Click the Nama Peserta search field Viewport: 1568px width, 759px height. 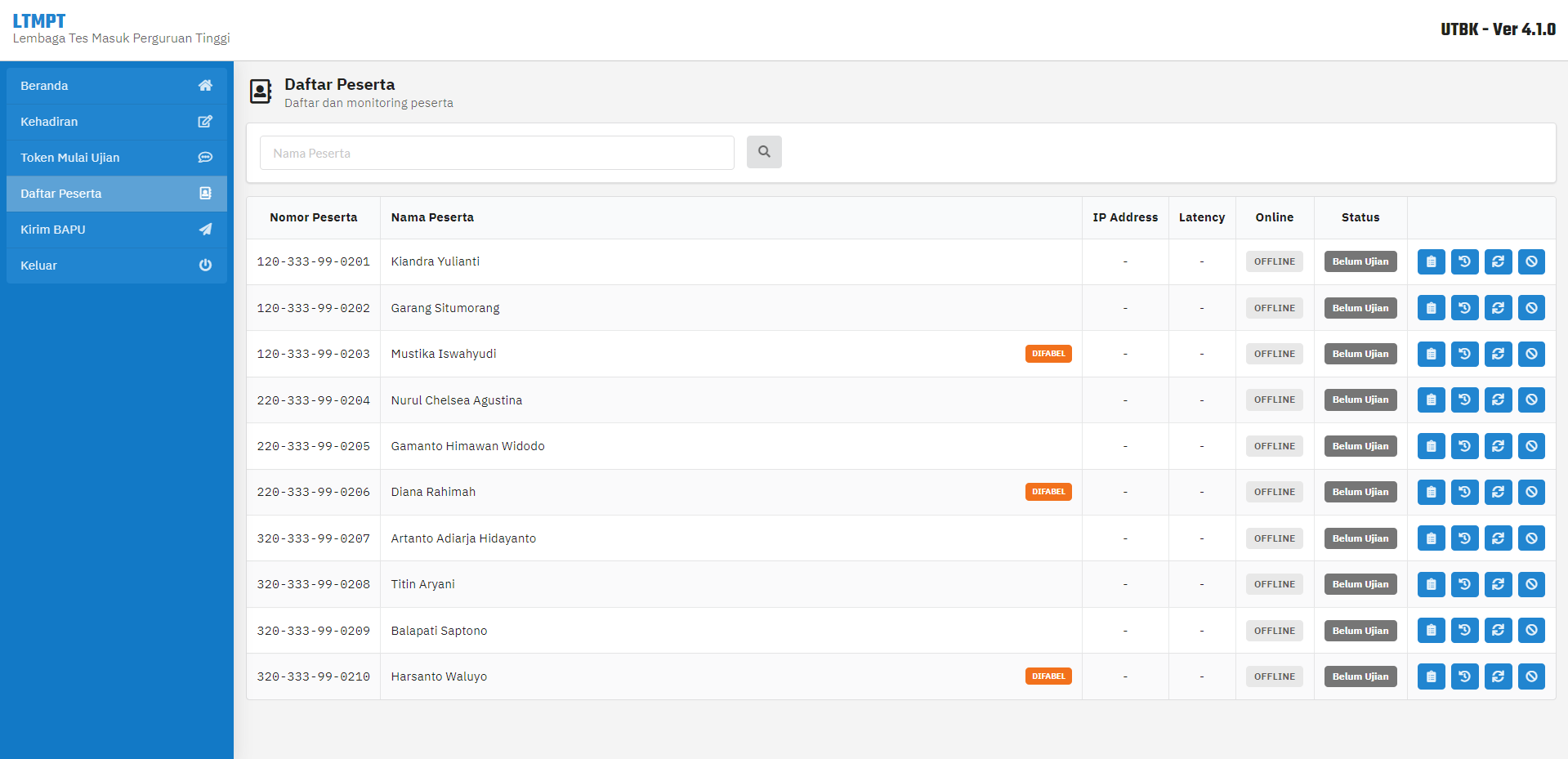pos(497,153)
